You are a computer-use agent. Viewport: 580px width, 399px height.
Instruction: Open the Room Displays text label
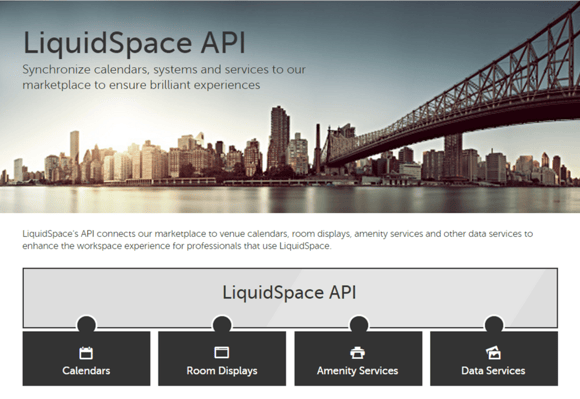[222, 371]
